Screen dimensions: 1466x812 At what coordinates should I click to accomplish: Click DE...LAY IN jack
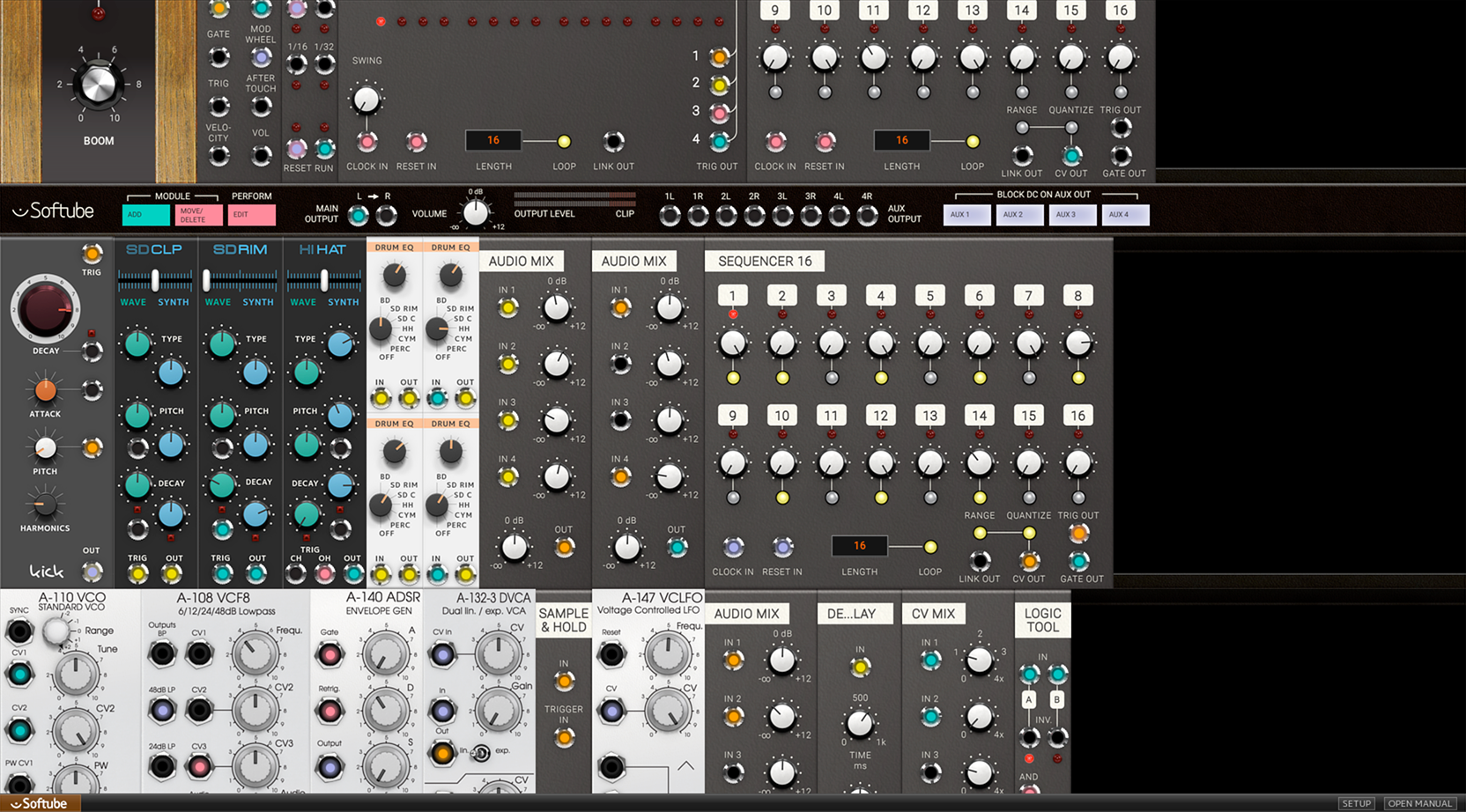point(860,667)
